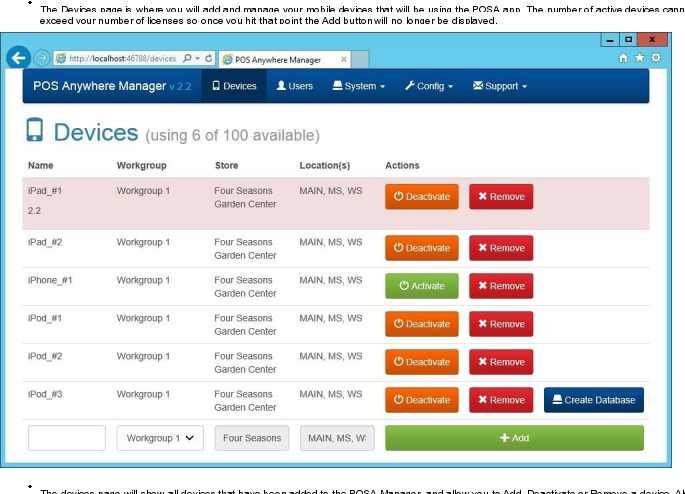
Task: Click the disabled Four Seasons store field
Action: pos(252,438)
